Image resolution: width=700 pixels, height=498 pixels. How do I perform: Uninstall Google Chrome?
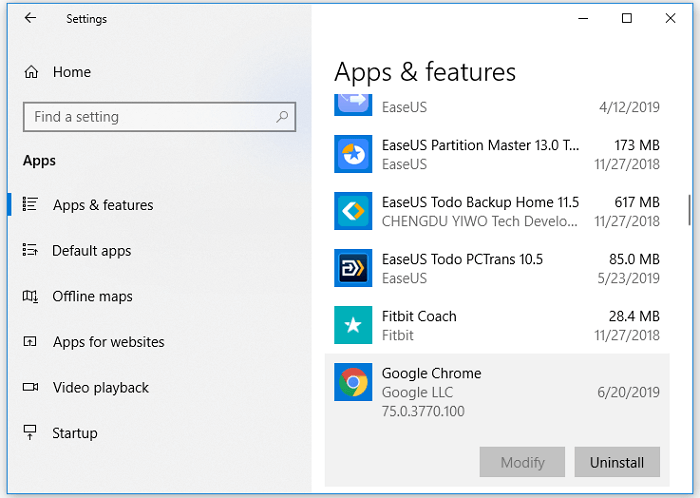616,462
